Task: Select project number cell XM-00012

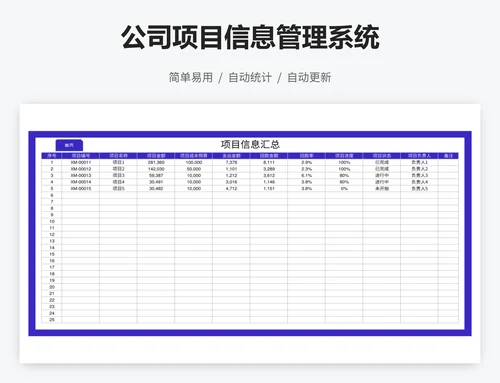Action: 81,169
